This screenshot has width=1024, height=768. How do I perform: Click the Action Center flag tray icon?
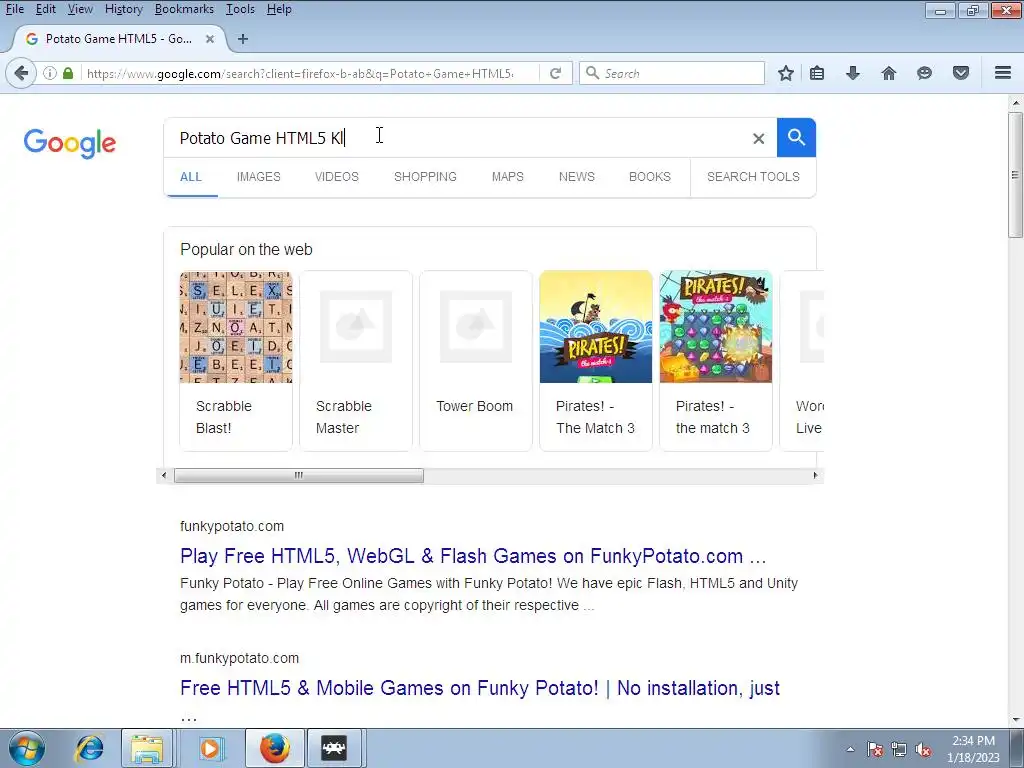(875, 749)
